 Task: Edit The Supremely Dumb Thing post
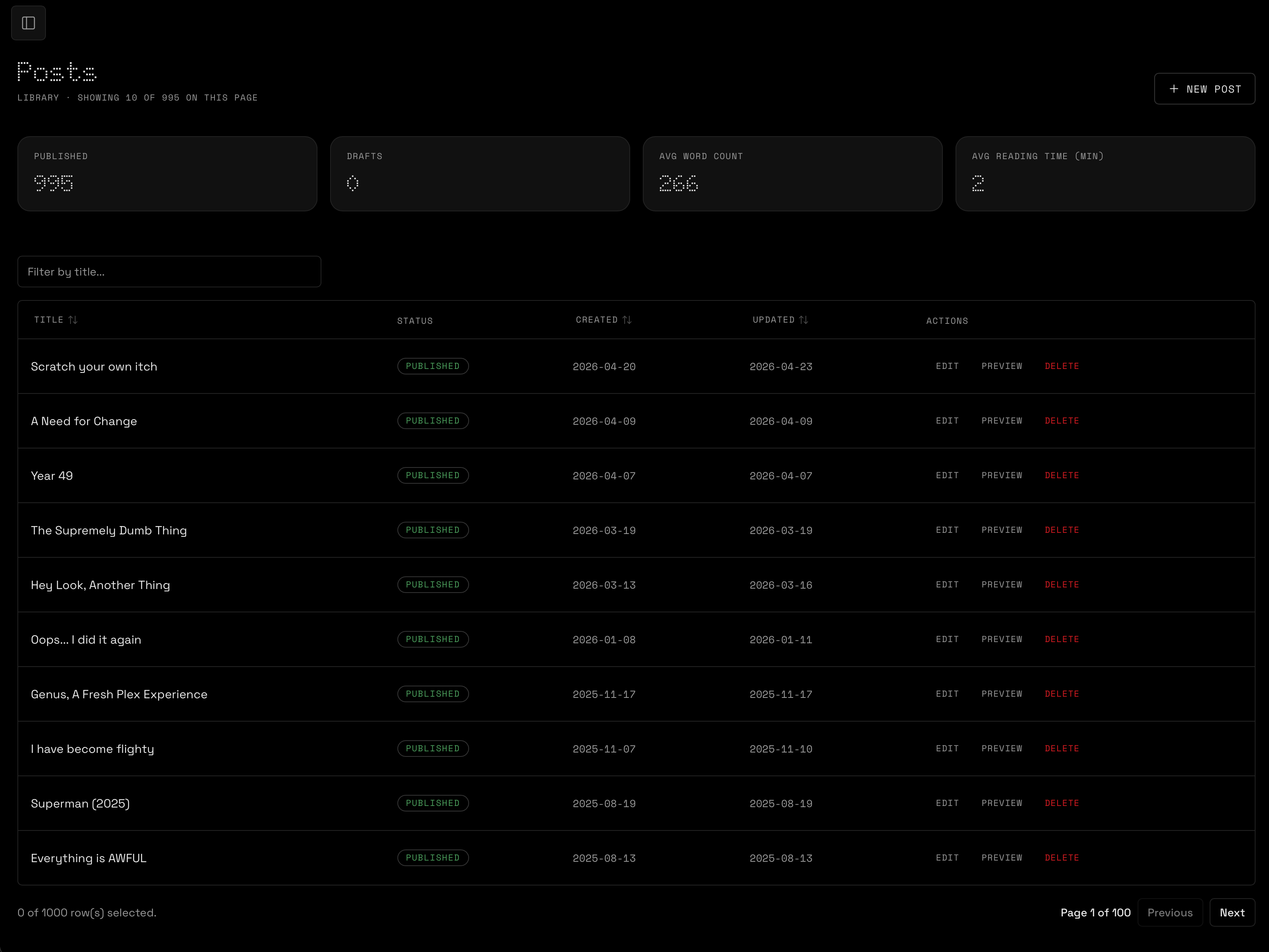pyautogui.click(x=947, y=530)
